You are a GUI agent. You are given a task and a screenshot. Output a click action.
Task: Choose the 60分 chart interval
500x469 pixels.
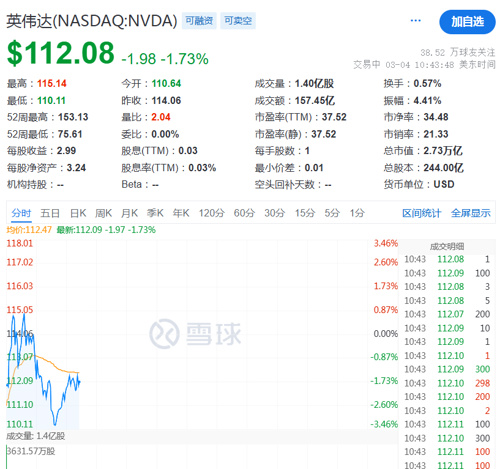(244, 213)
